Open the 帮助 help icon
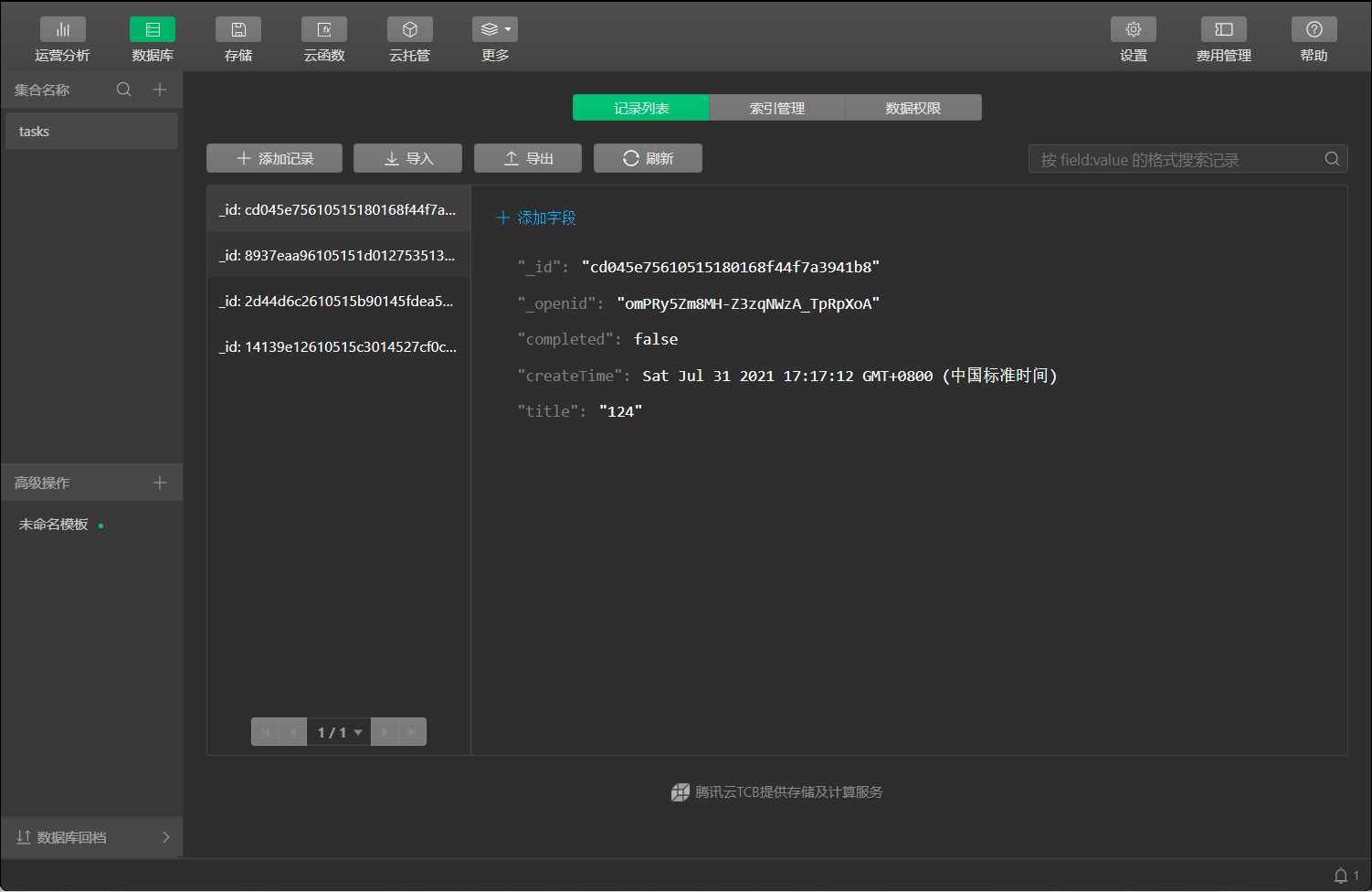 tap(1314, 29)
